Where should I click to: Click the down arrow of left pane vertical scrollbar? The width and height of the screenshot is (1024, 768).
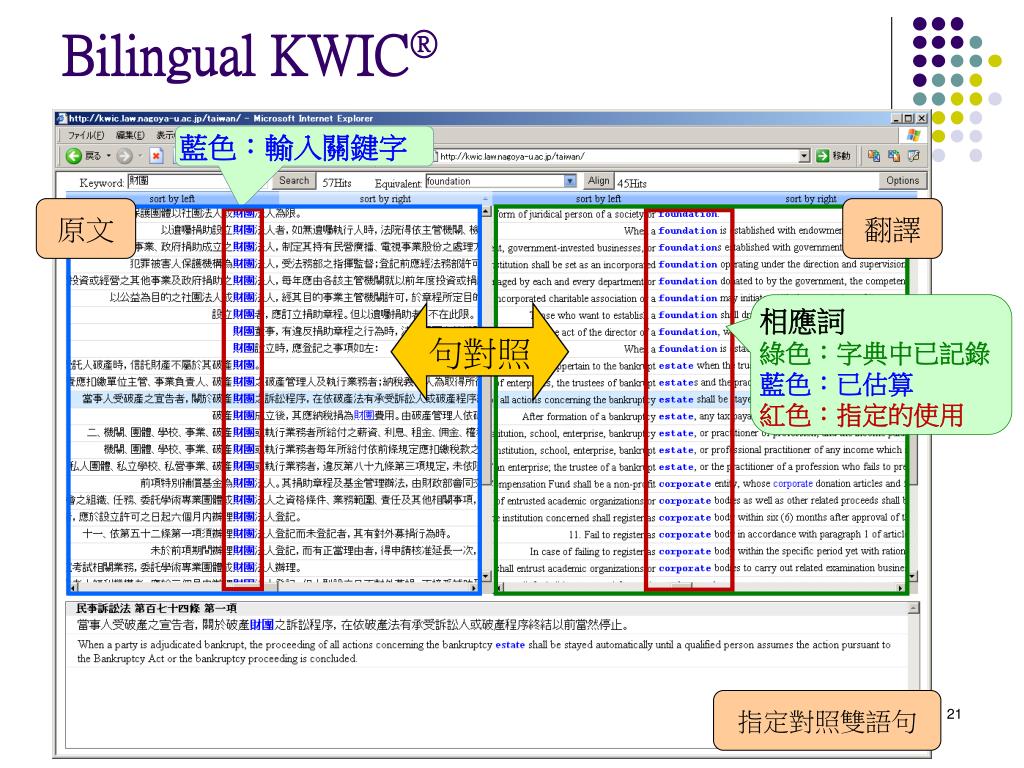pyautogui.click(x=485, y=576)
